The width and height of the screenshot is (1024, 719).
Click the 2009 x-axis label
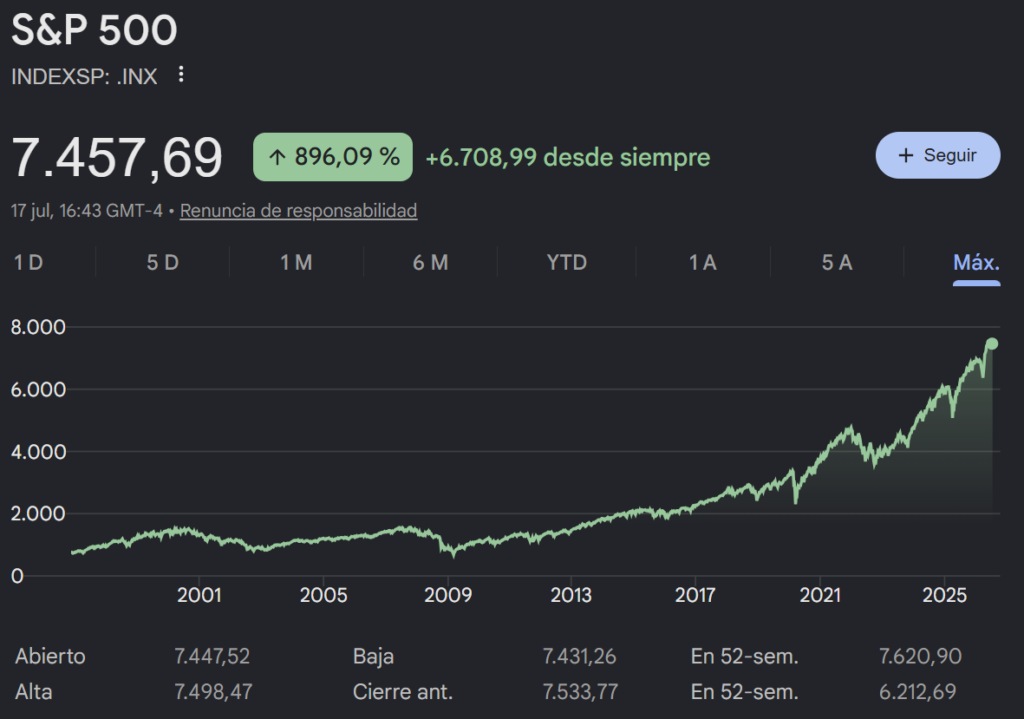(448, 595)
